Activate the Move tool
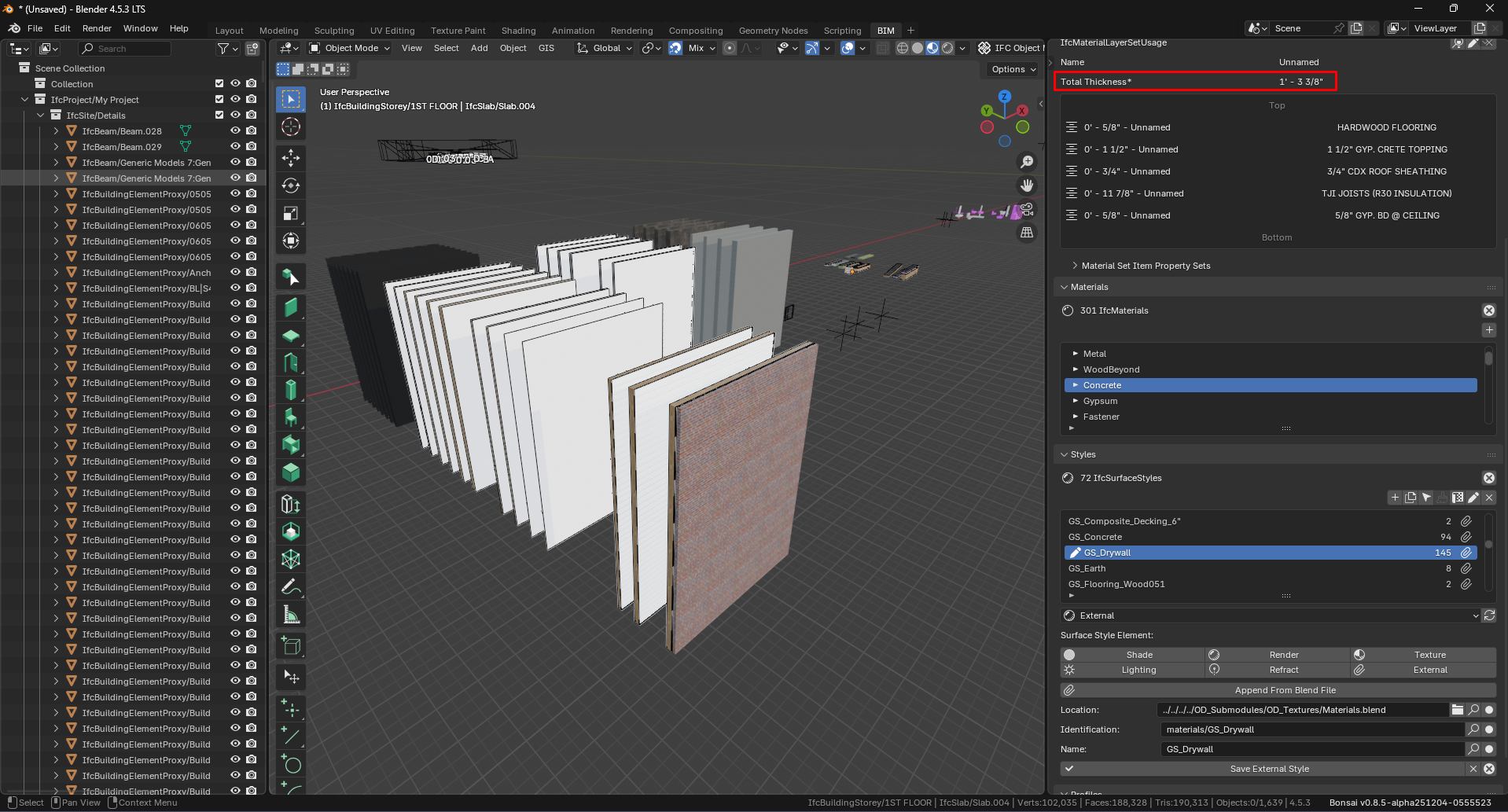 pos(291,158)
